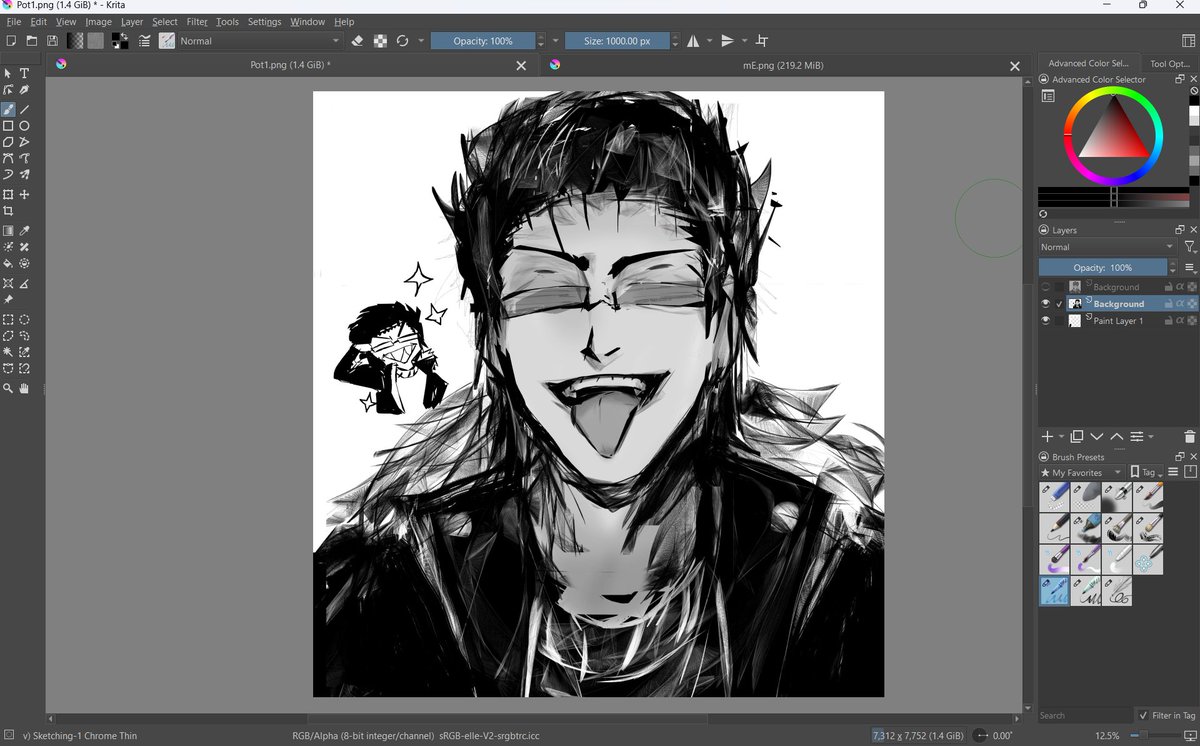Viewport: 1200px width, 746px height.
Task: Click the Reload Original Preset icon
Action: click(402, 41)
